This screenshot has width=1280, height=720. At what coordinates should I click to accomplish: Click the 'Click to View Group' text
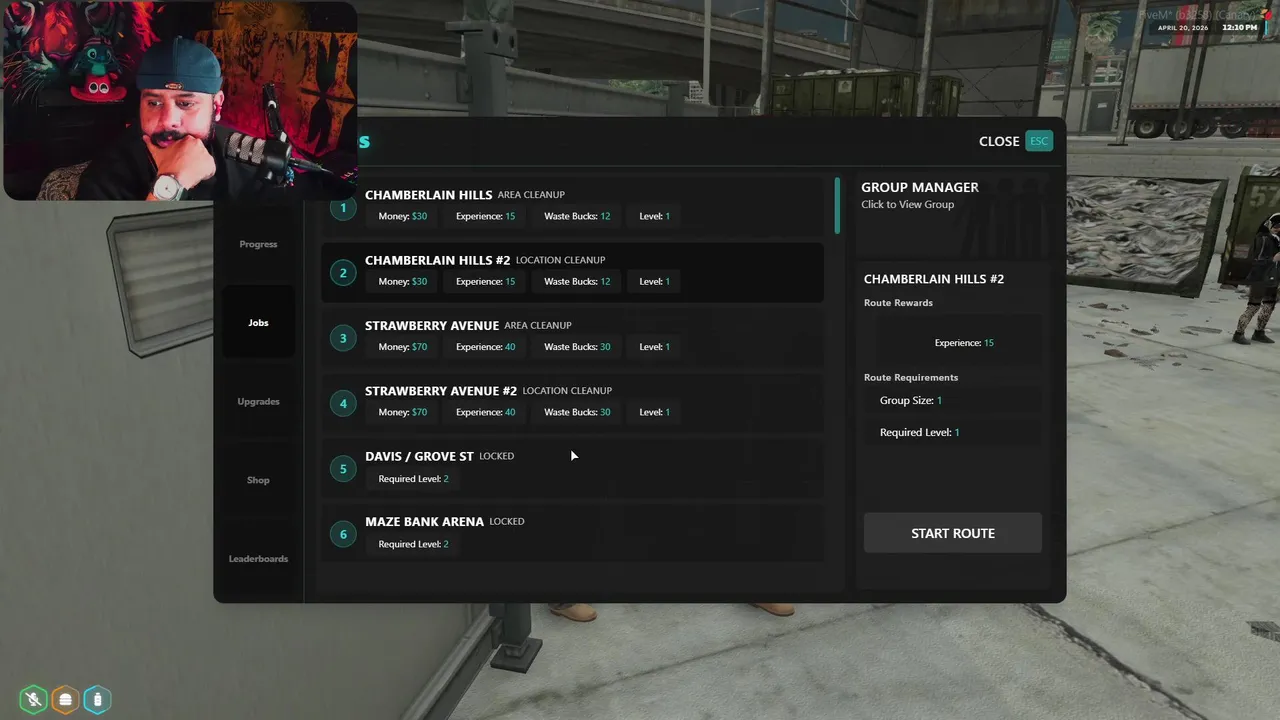click(908, 204)
